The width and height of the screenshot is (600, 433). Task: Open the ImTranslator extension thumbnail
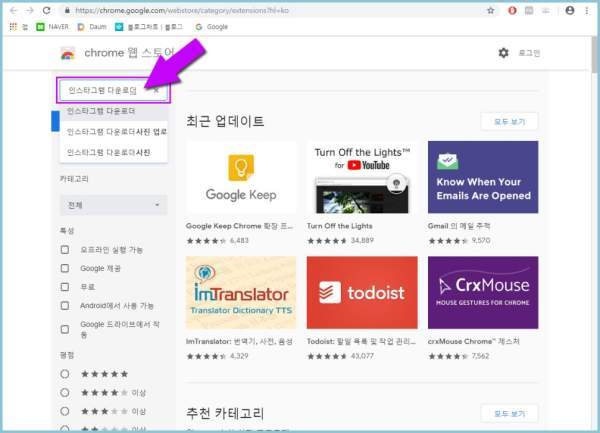point(241,292)
